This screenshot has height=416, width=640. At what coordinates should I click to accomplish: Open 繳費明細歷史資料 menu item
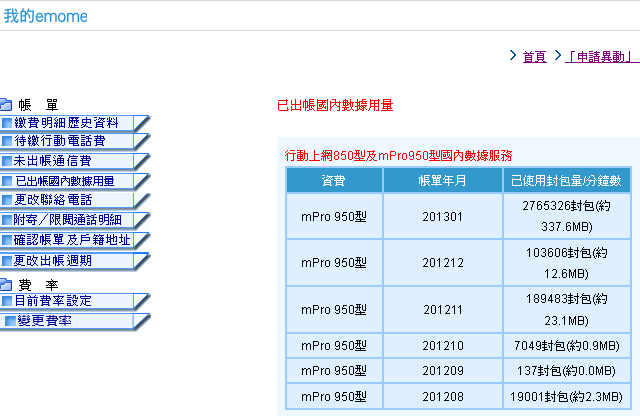(75, 123)
